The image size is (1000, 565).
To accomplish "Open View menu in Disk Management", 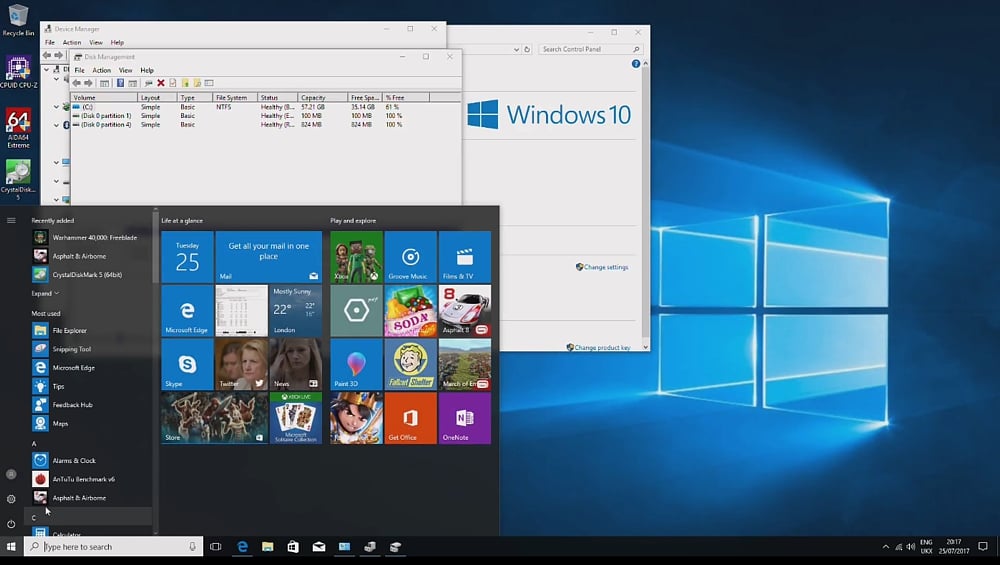I will click(126, 70).
